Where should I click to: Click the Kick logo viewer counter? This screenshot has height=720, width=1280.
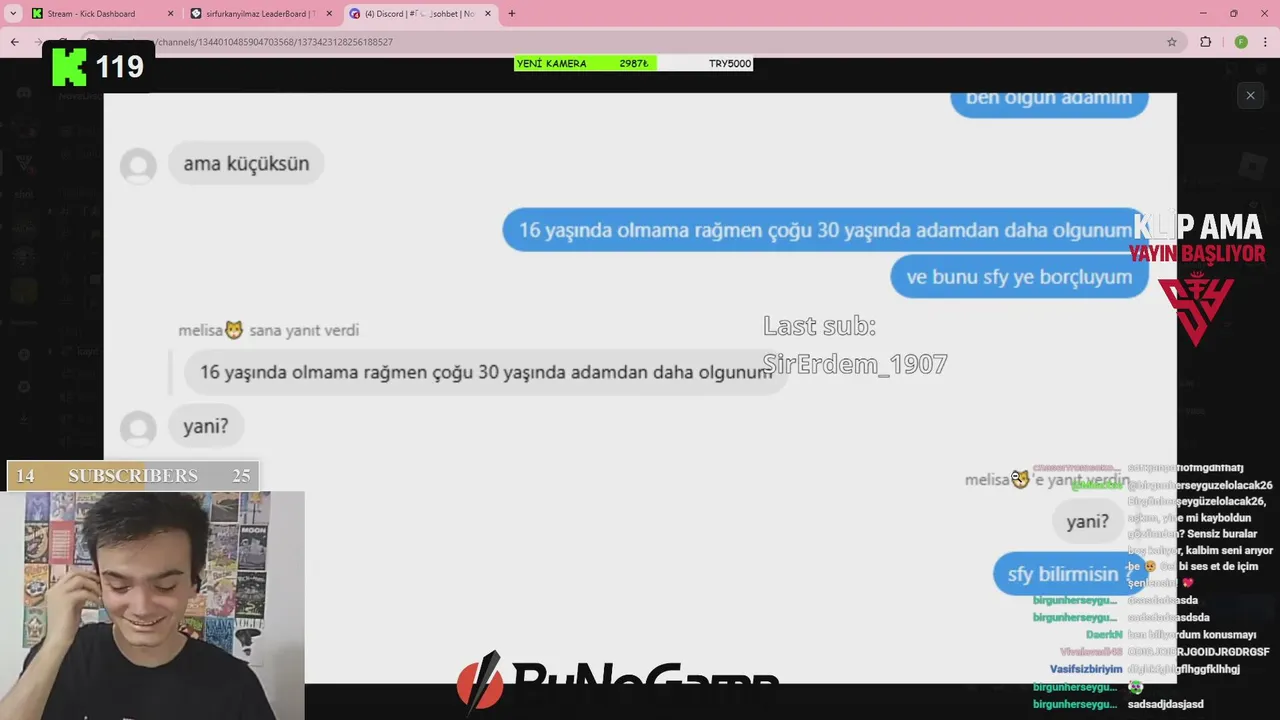coord(98,67)
